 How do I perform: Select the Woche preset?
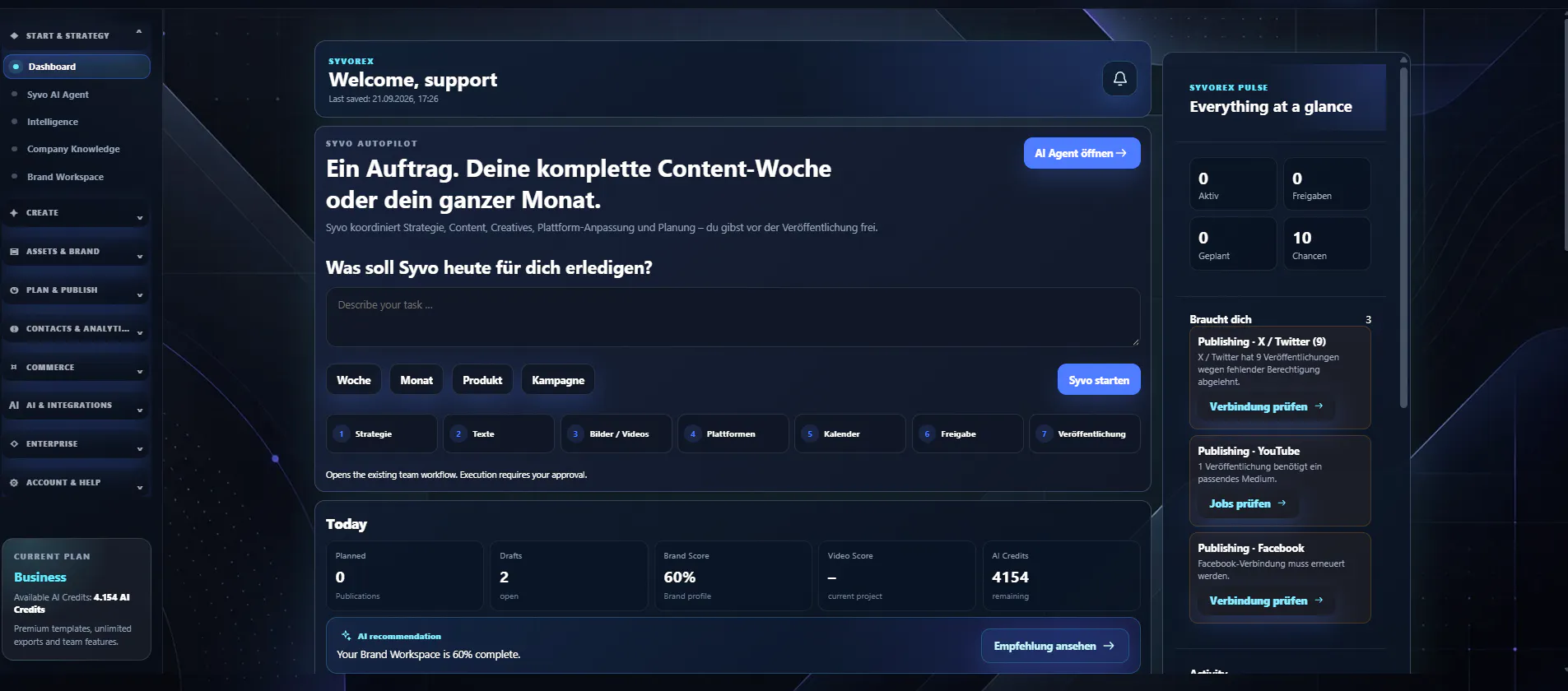click(x=354, y=380)
